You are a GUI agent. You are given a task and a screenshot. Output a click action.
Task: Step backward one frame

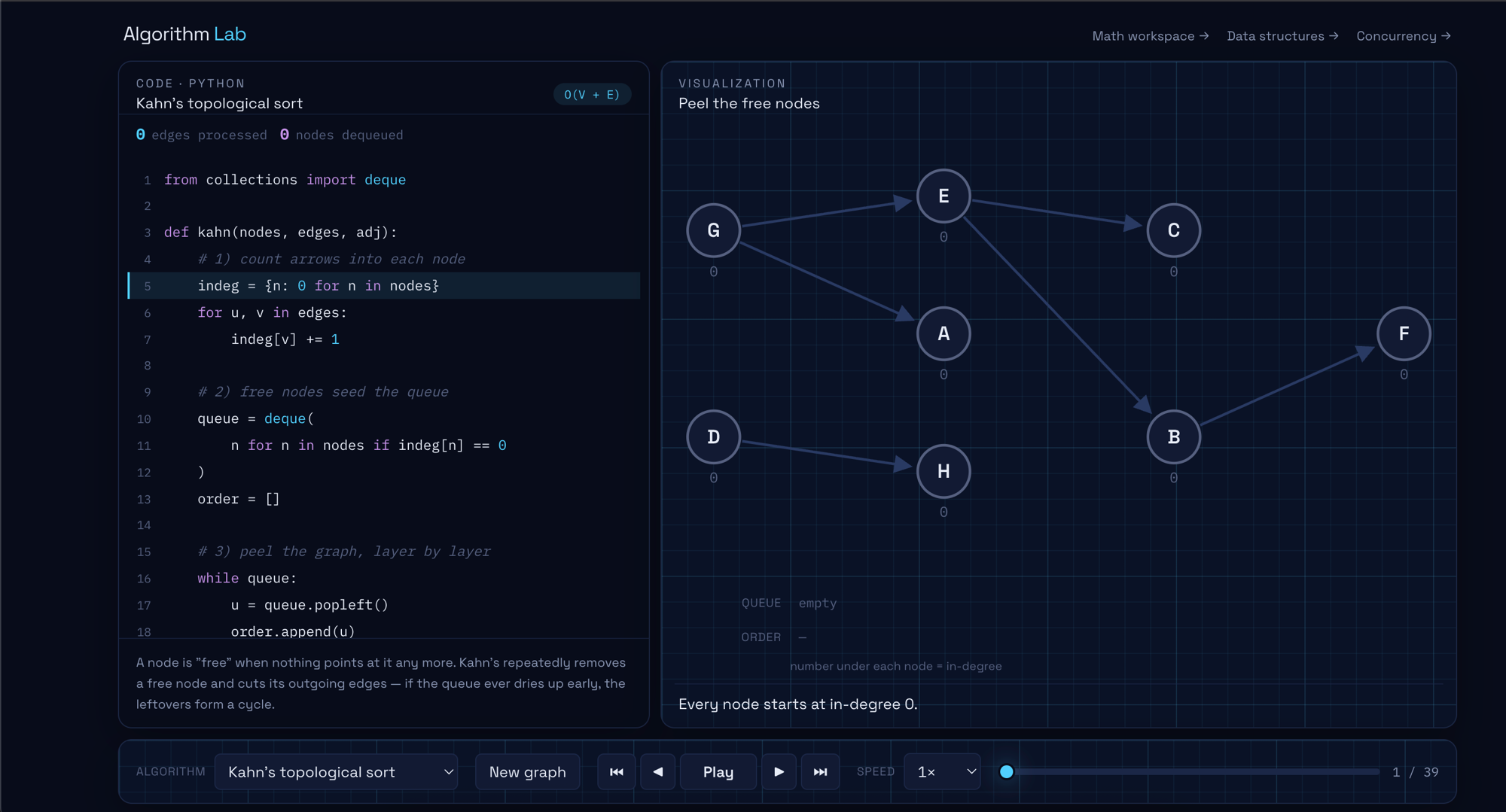coord(658,771)
